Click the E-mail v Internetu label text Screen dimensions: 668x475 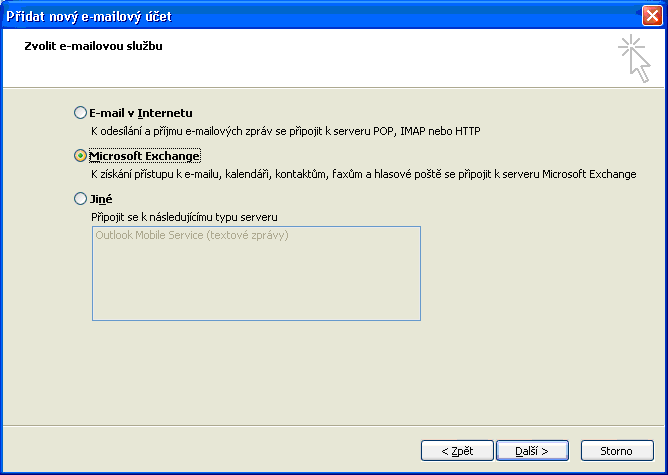tap(141, 113)
